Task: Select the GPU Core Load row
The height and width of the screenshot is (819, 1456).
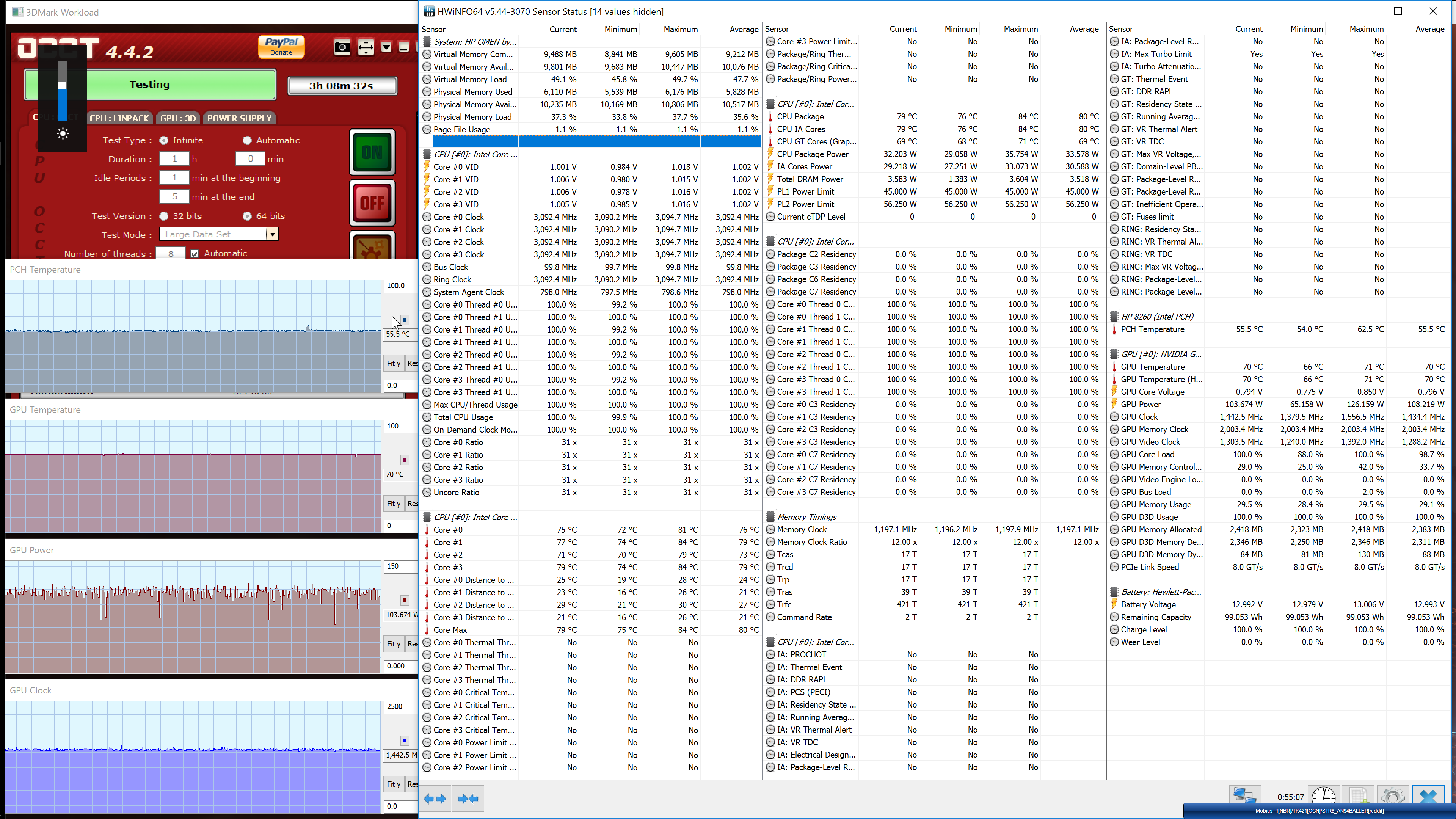Action: [1279, 455]
